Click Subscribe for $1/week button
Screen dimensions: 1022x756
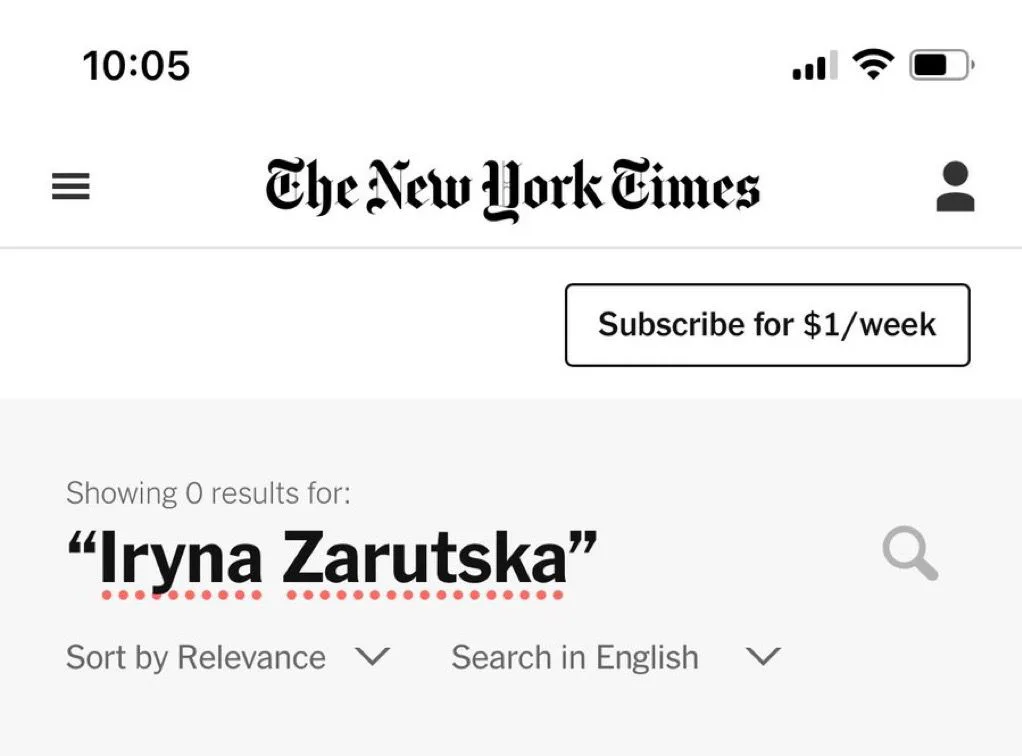coord(768,325)
